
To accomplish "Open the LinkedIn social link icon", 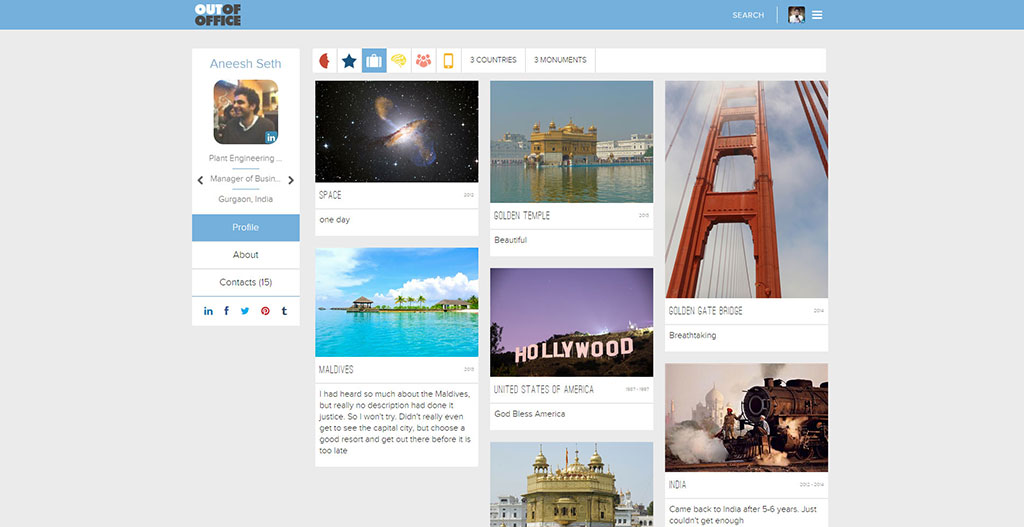I will point(208,311).
